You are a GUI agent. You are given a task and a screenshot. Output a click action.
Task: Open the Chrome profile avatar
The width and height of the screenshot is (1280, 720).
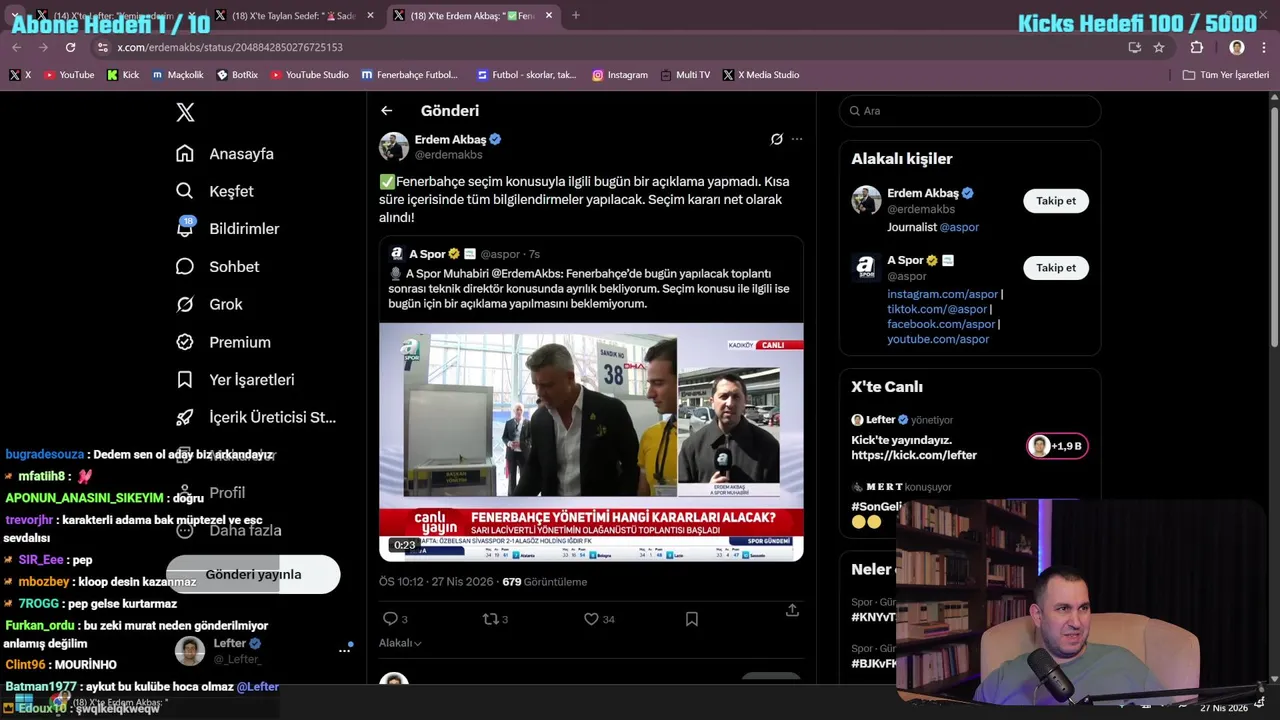pyautogui.click(x=1237, y=47)
